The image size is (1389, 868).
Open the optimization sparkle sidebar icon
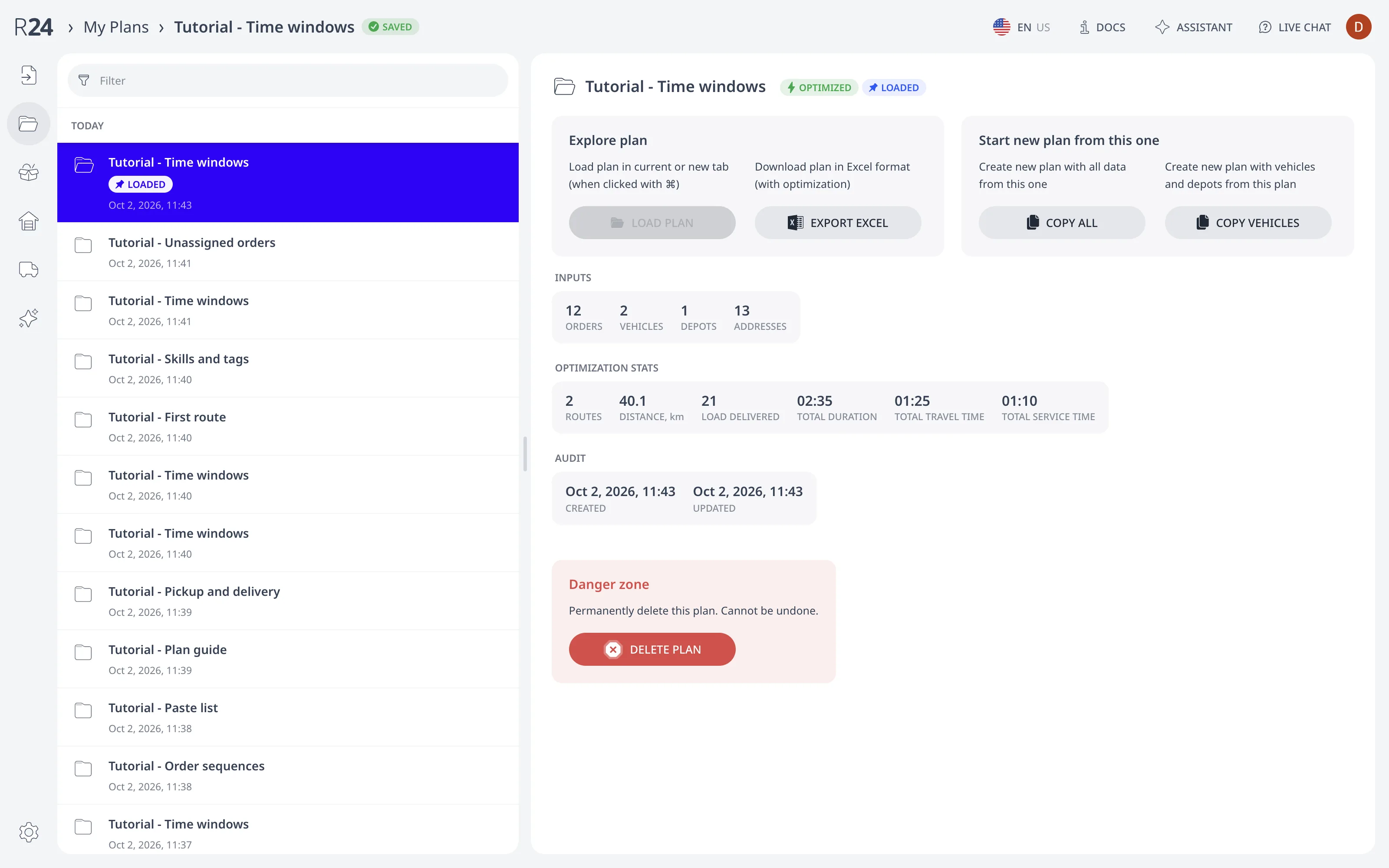(29, 318)
